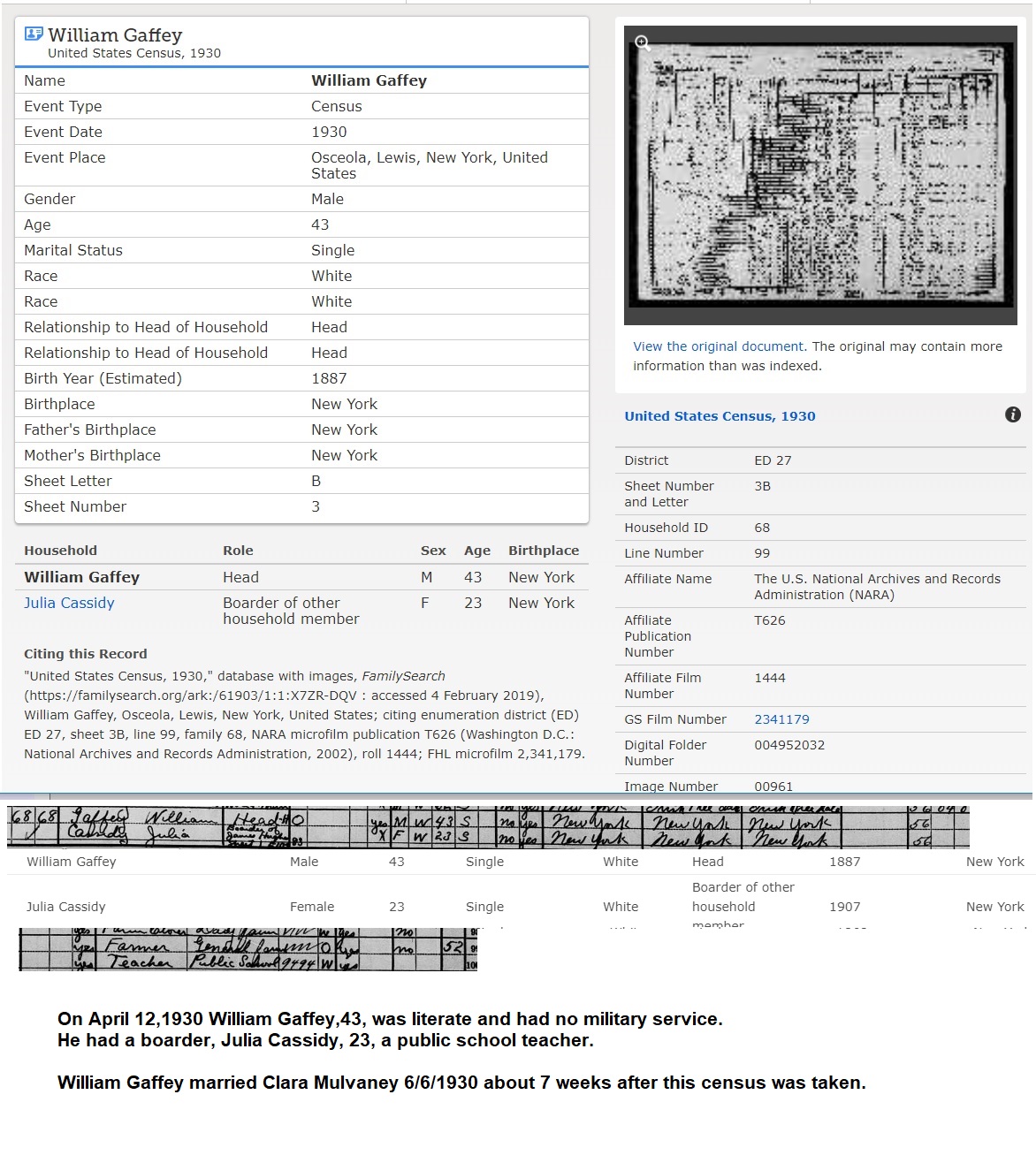Click the Image Number '00961'
Screen dimensions: 1036x1163
coord(773,787)
